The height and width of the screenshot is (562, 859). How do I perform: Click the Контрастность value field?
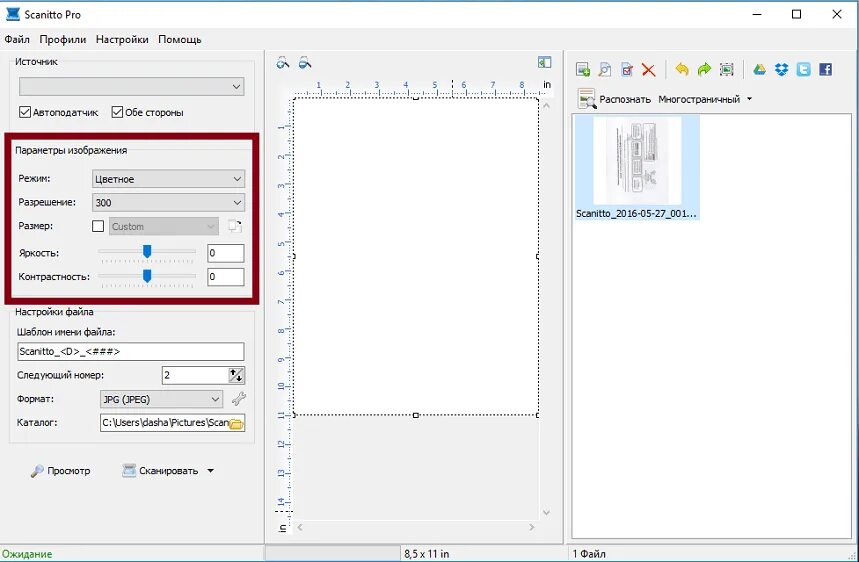[226, 277]
